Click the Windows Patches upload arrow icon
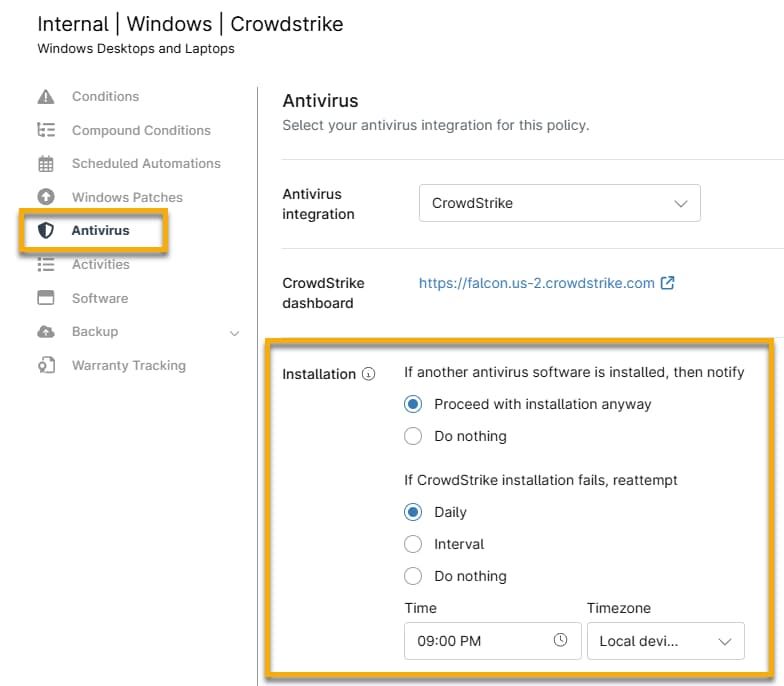The width and height of the screenshot is (784, 686). coord(46,197)
